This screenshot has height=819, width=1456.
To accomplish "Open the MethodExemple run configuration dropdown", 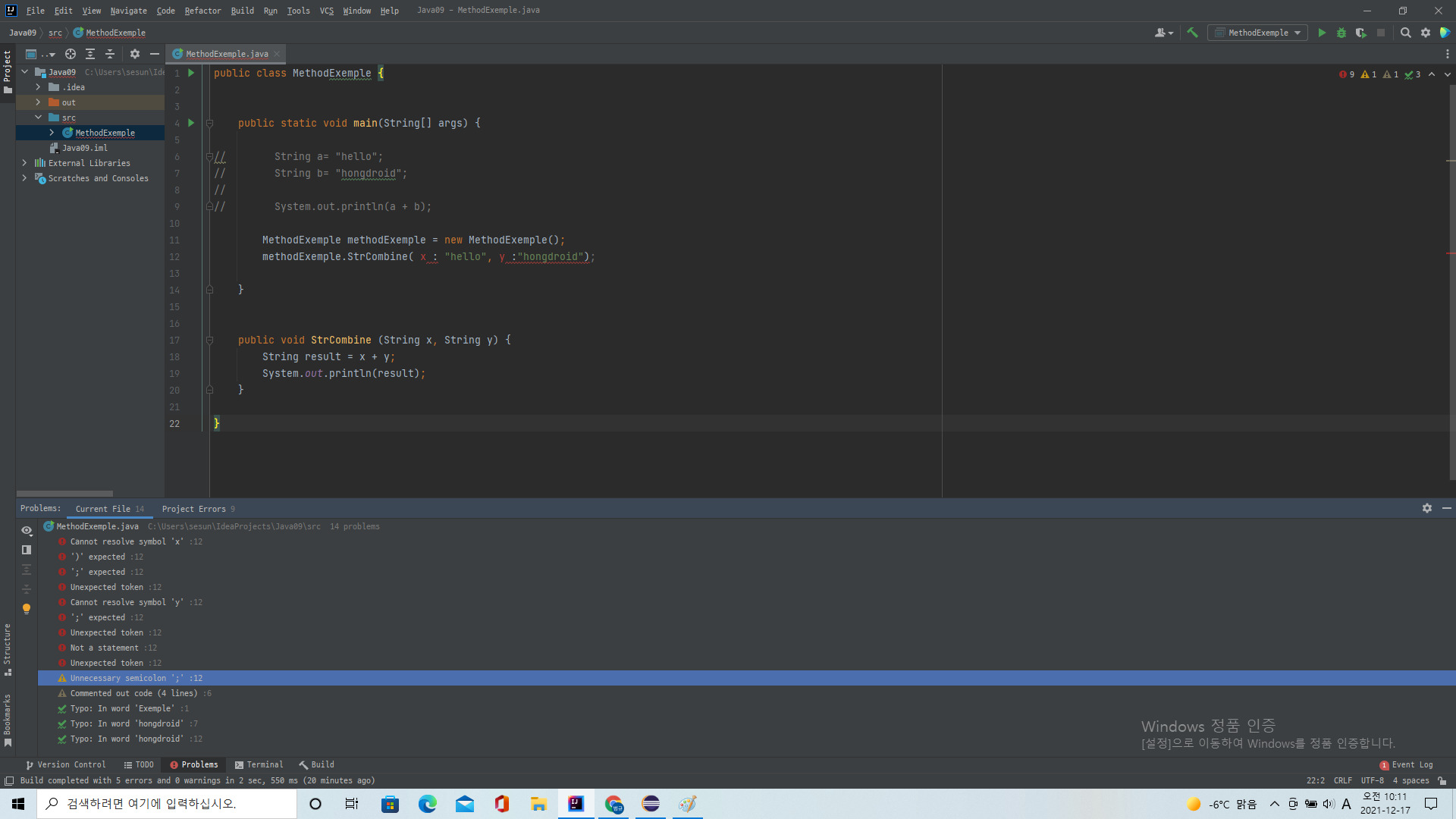I will 1257,33.
